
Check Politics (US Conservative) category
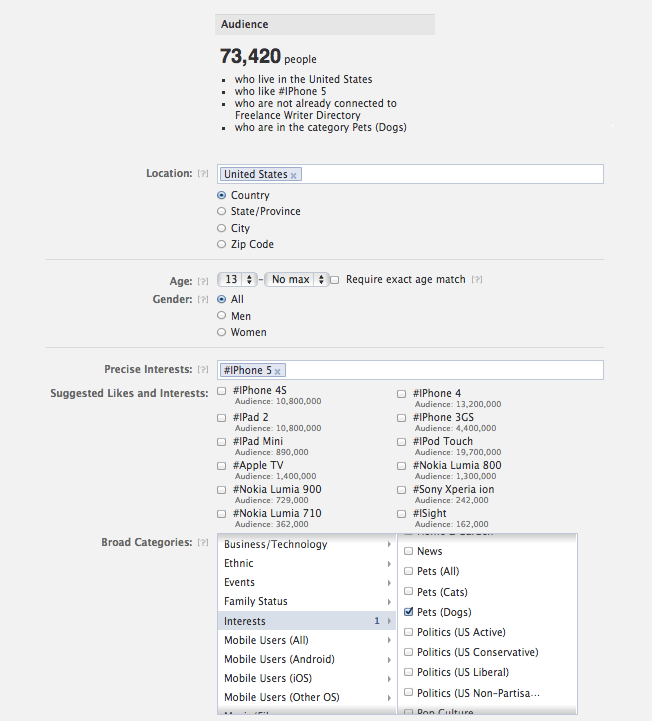[x=408, y=652]
